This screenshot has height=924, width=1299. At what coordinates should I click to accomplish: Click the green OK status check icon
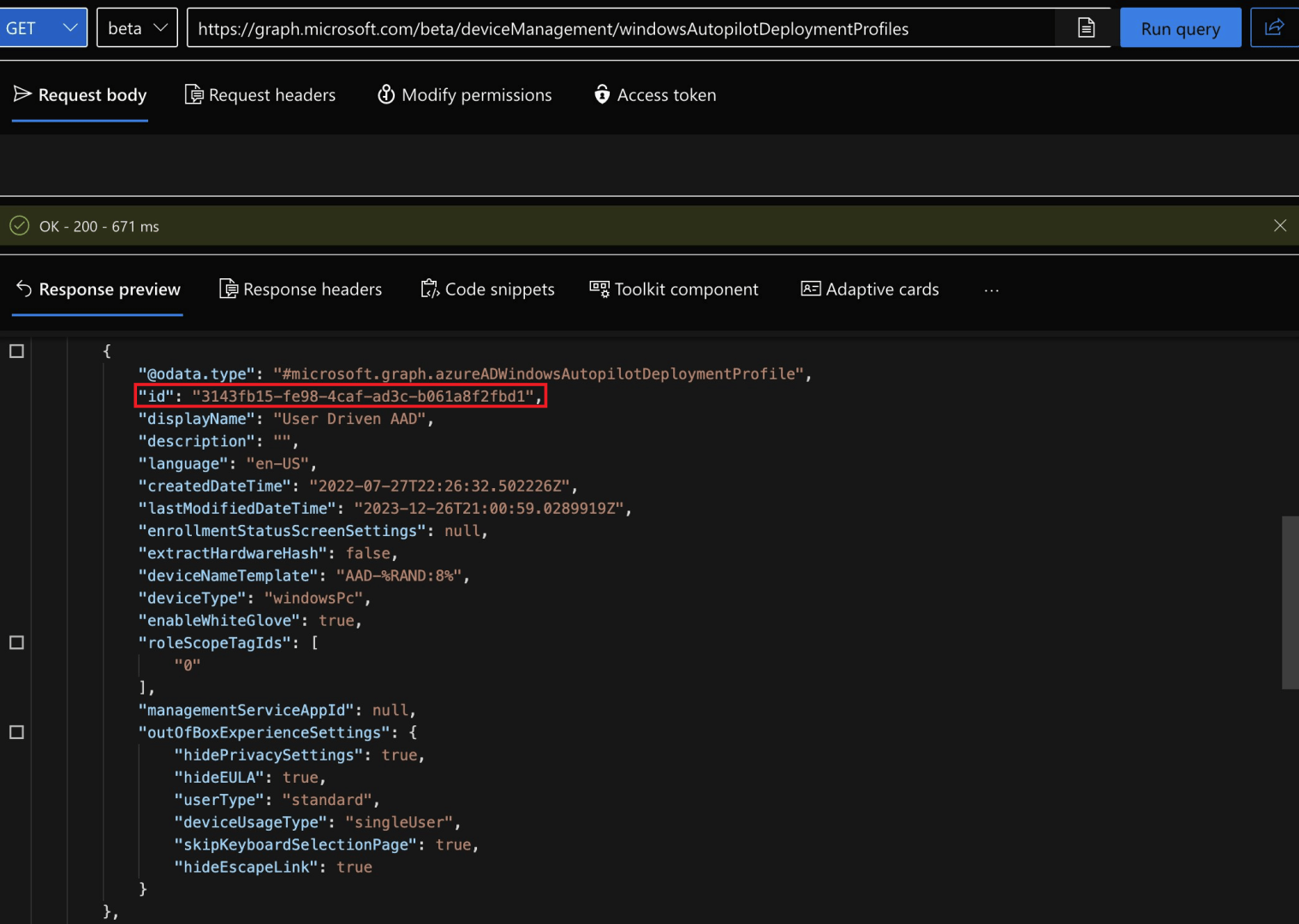point(19,226)
